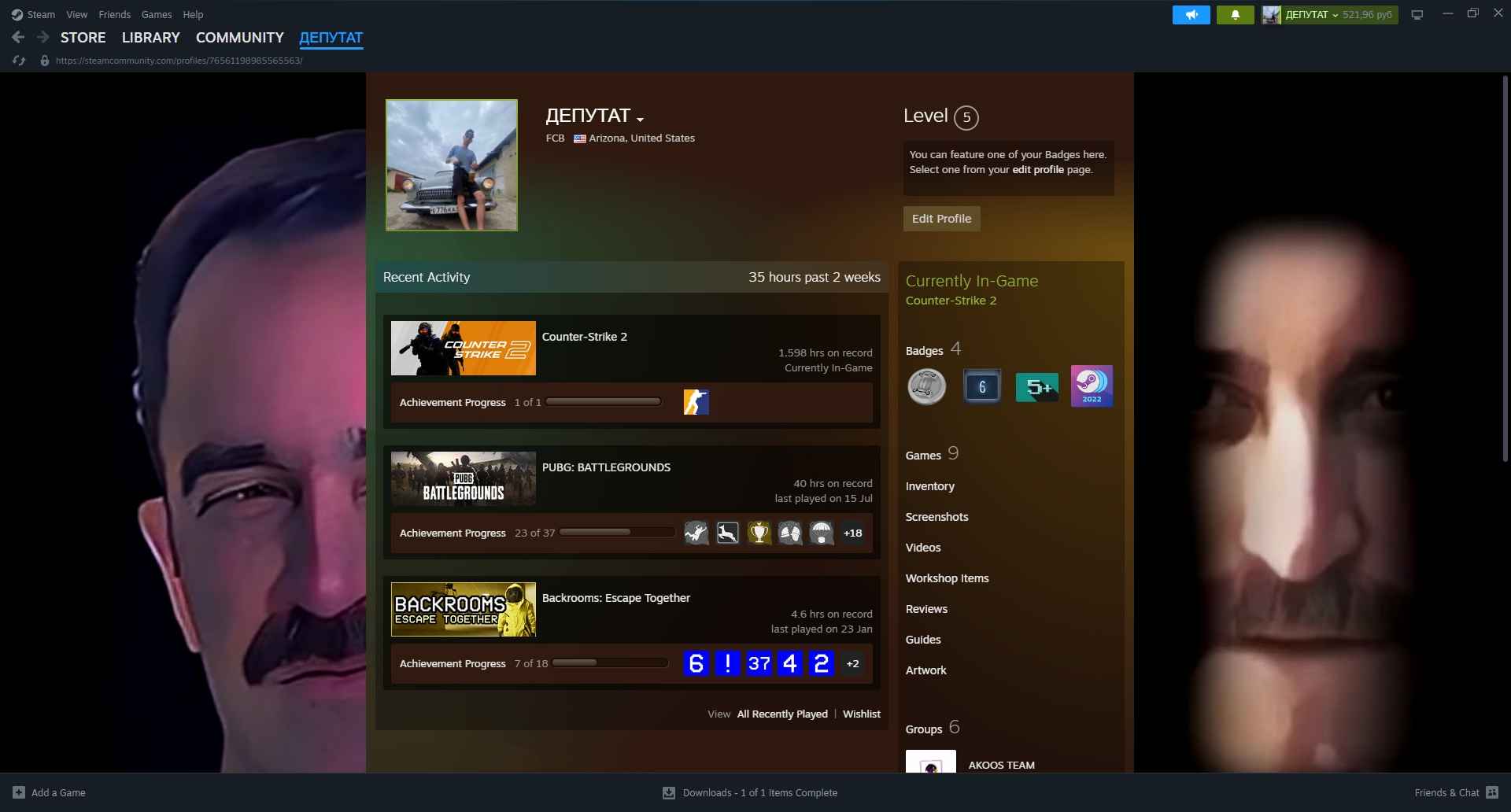The width and height of the screenshot is (1511, 812).
Task: Click the profile URL address field
Action: (179, 61)
